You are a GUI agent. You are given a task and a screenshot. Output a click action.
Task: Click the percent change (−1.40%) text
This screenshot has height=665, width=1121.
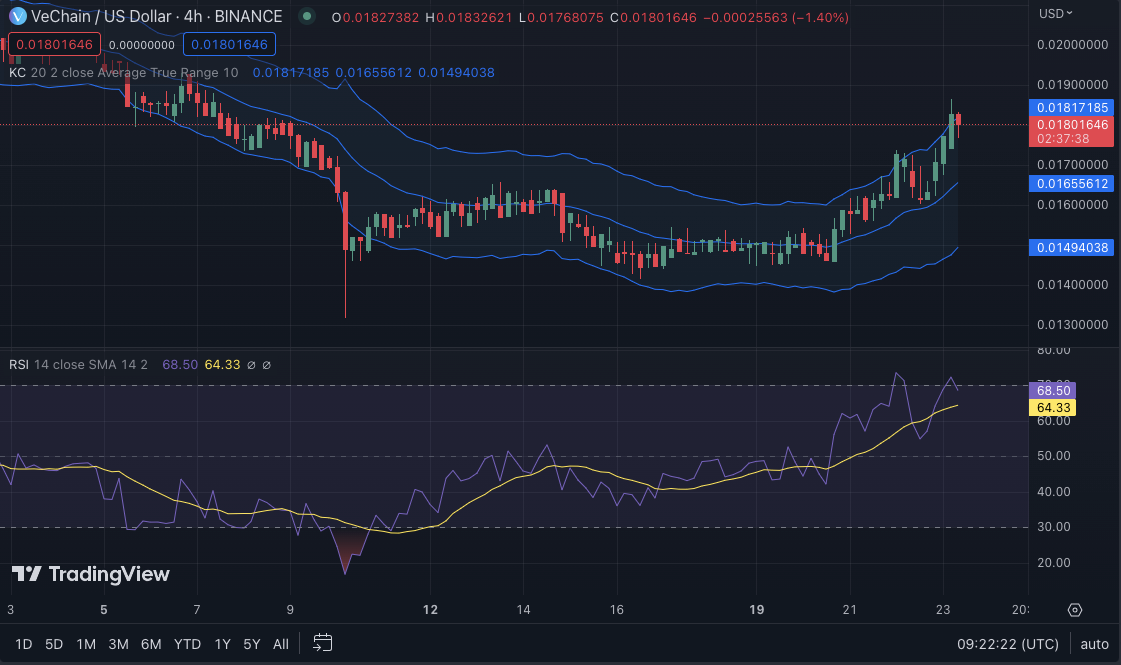pyautogui.click(x=821, y=17)
